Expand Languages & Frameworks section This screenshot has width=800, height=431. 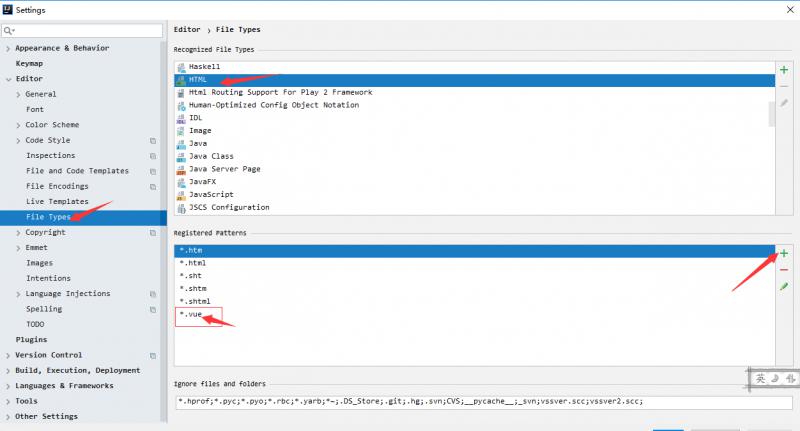8,386
